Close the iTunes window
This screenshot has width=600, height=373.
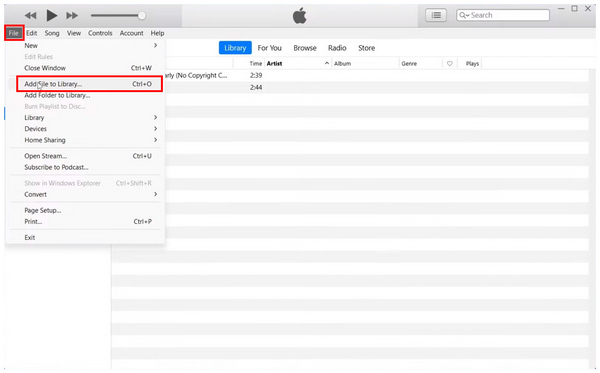588,8
